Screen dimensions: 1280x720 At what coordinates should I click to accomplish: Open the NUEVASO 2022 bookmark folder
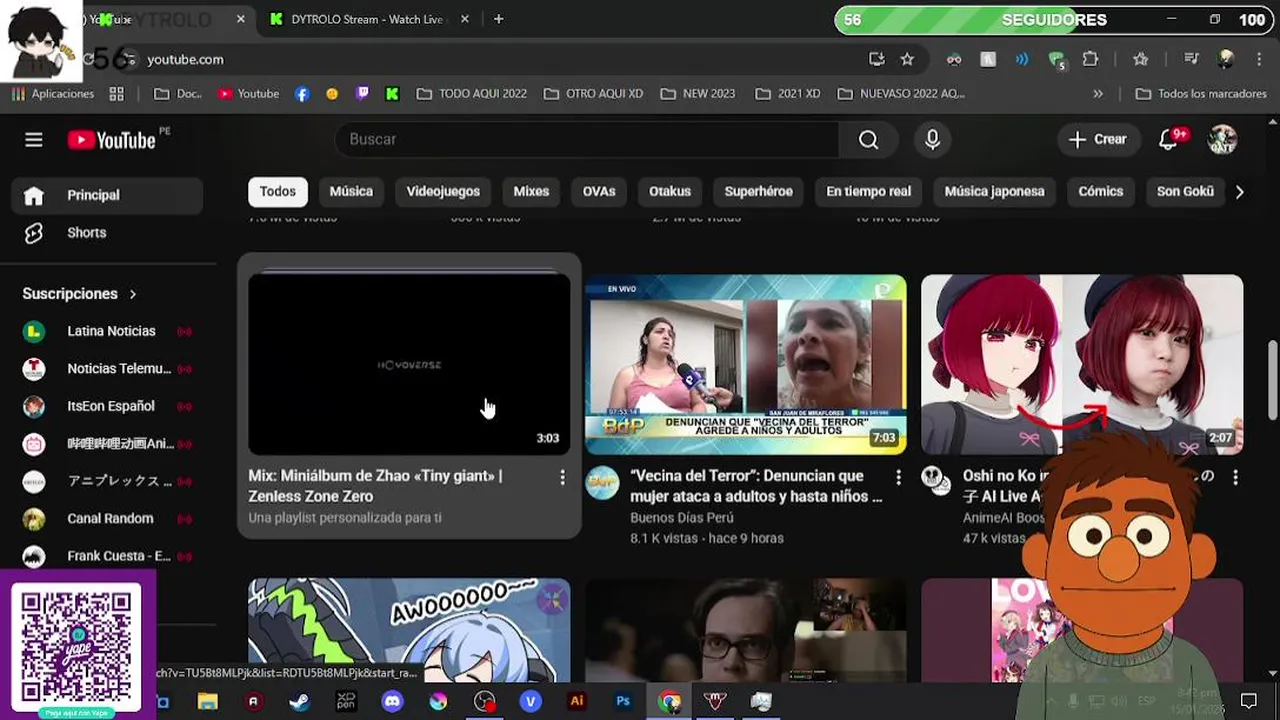coord(901,94)
